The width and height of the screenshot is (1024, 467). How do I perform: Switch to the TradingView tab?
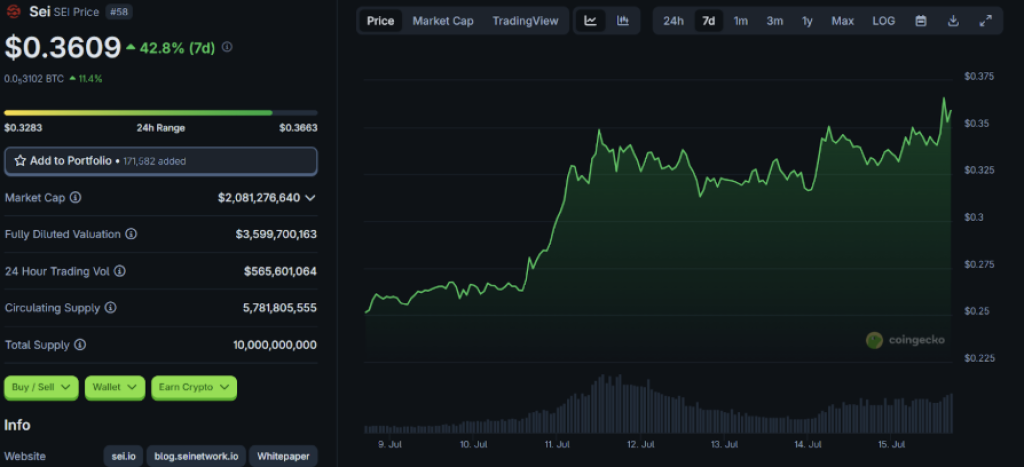pyautogui.click(x=525, y=21)
